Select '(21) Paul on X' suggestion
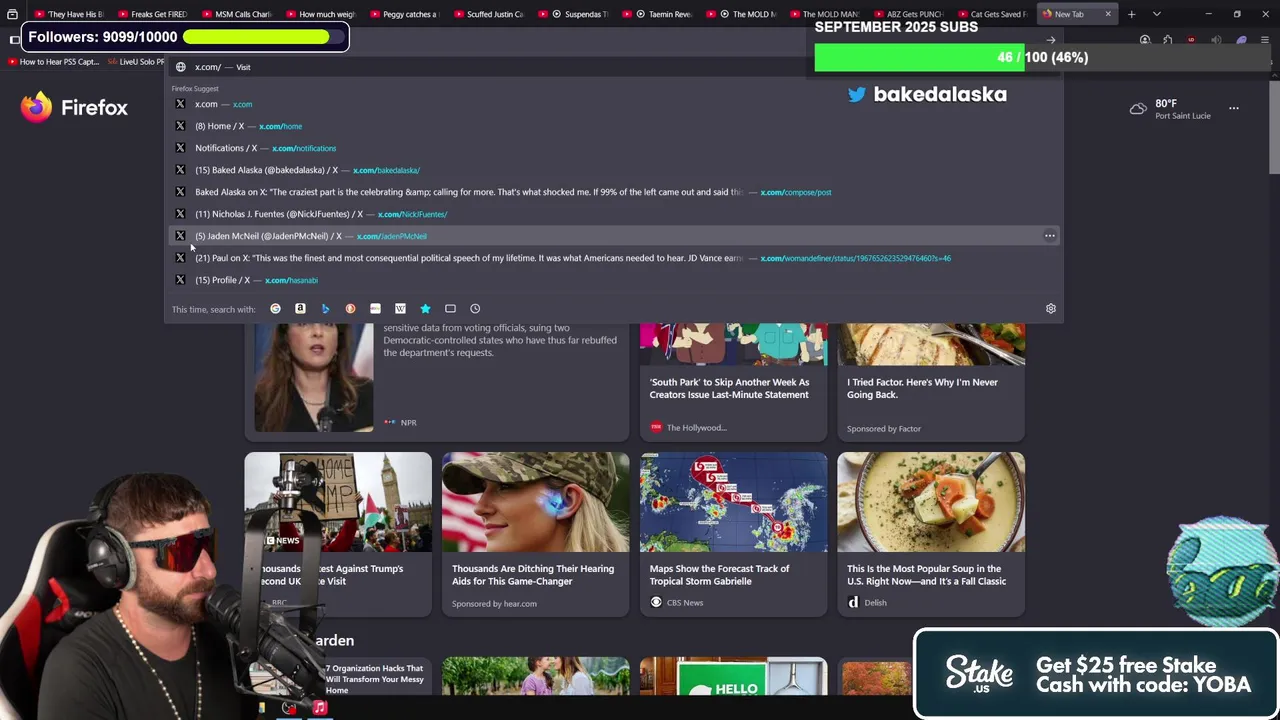Viewport: 1280px width, 720px height. 615,258
